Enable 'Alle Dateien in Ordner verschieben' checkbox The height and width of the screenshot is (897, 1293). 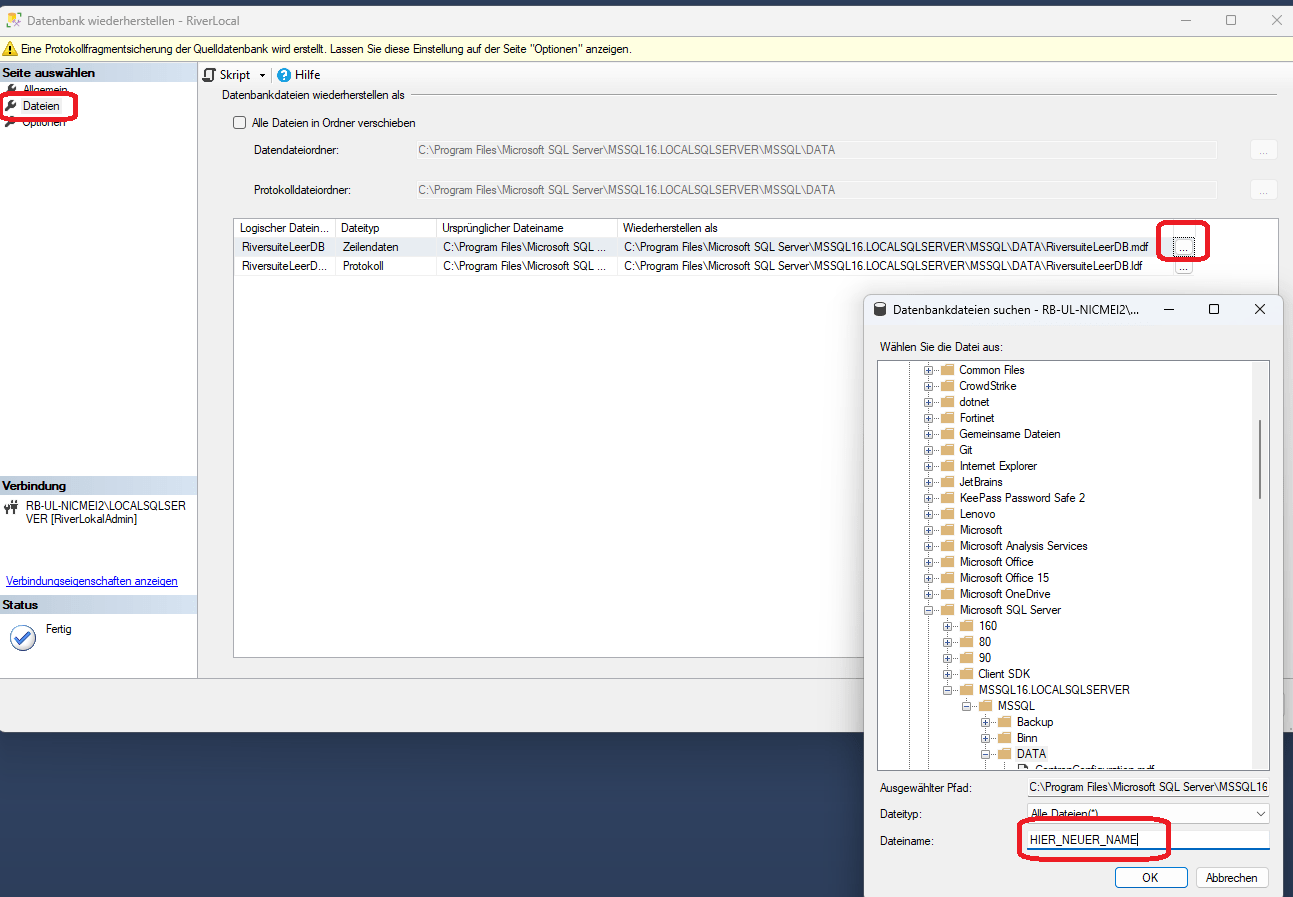click(x=239, y=123)
